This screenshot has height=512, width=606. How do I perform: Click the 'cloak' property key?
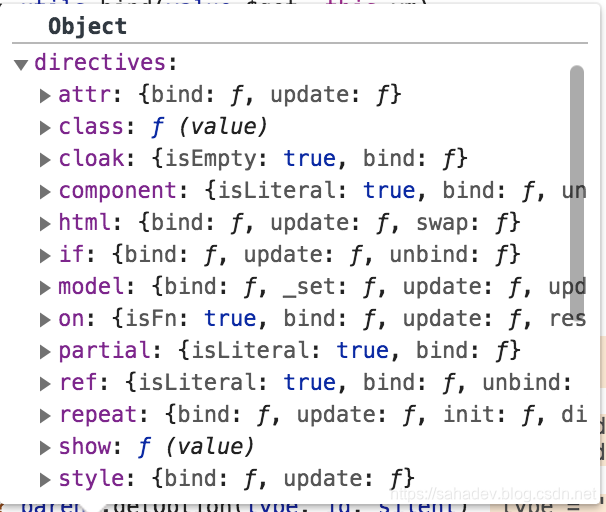tap(91, 159)
